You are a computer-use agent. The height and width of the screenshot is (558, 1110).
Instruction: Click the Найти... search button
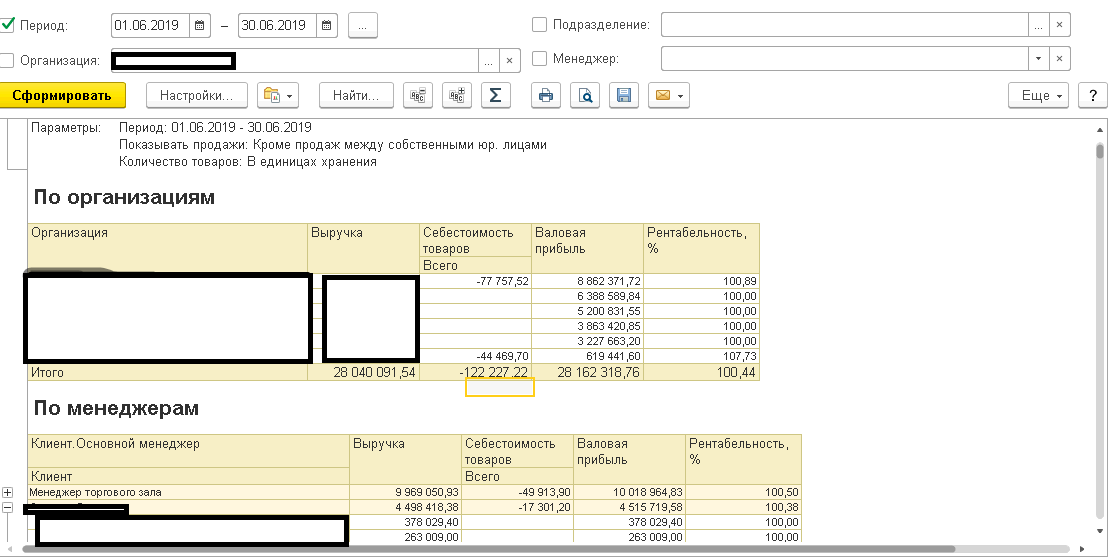(356, 96)
